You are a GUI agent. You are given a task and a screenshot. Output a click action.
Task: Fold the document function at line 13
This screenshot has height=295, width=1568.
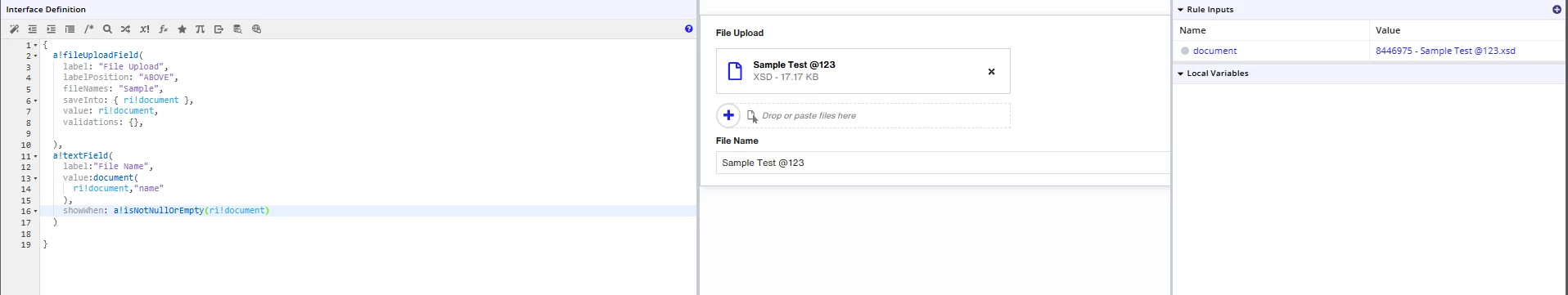pos(36,179)
